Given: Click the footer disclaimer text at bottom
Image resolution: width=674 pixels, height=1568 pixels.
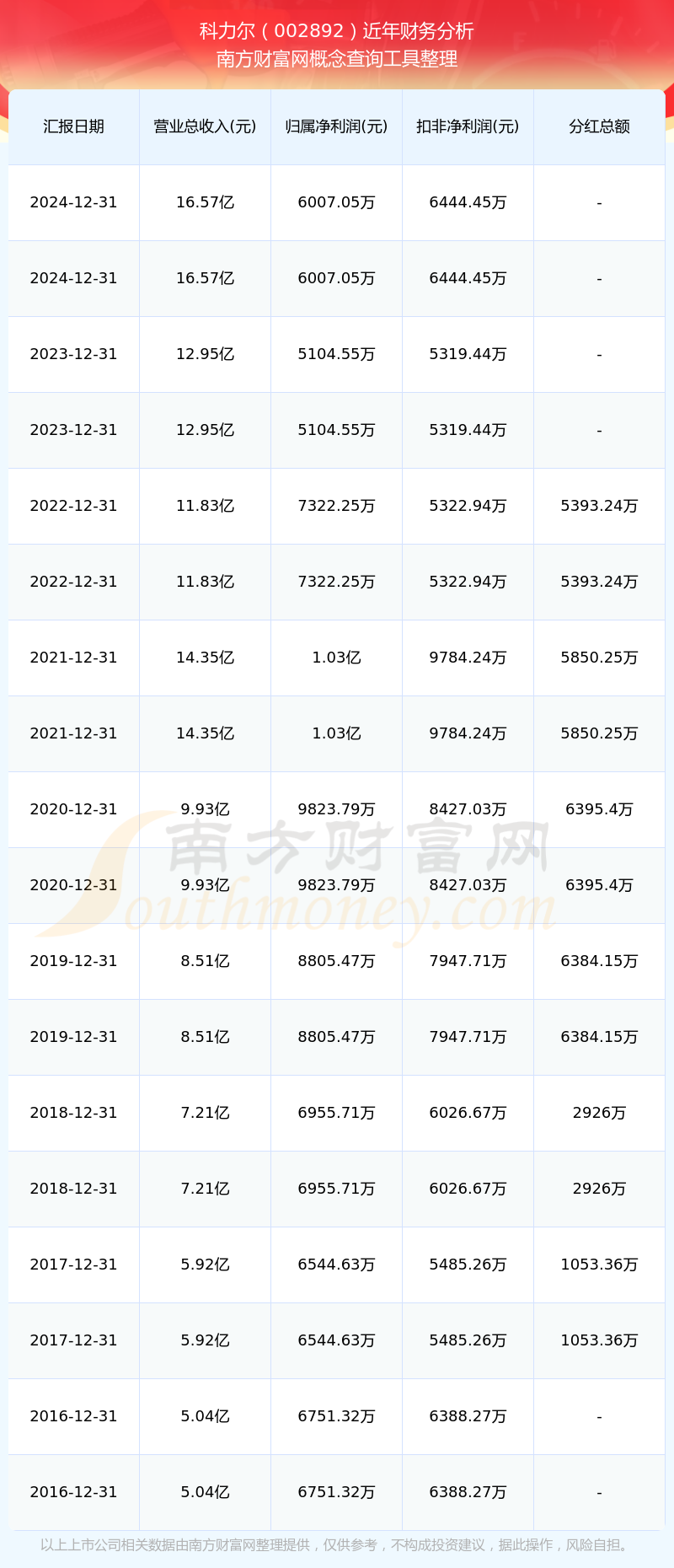Looking at the screenshot, I should [x=336, y=1545].
